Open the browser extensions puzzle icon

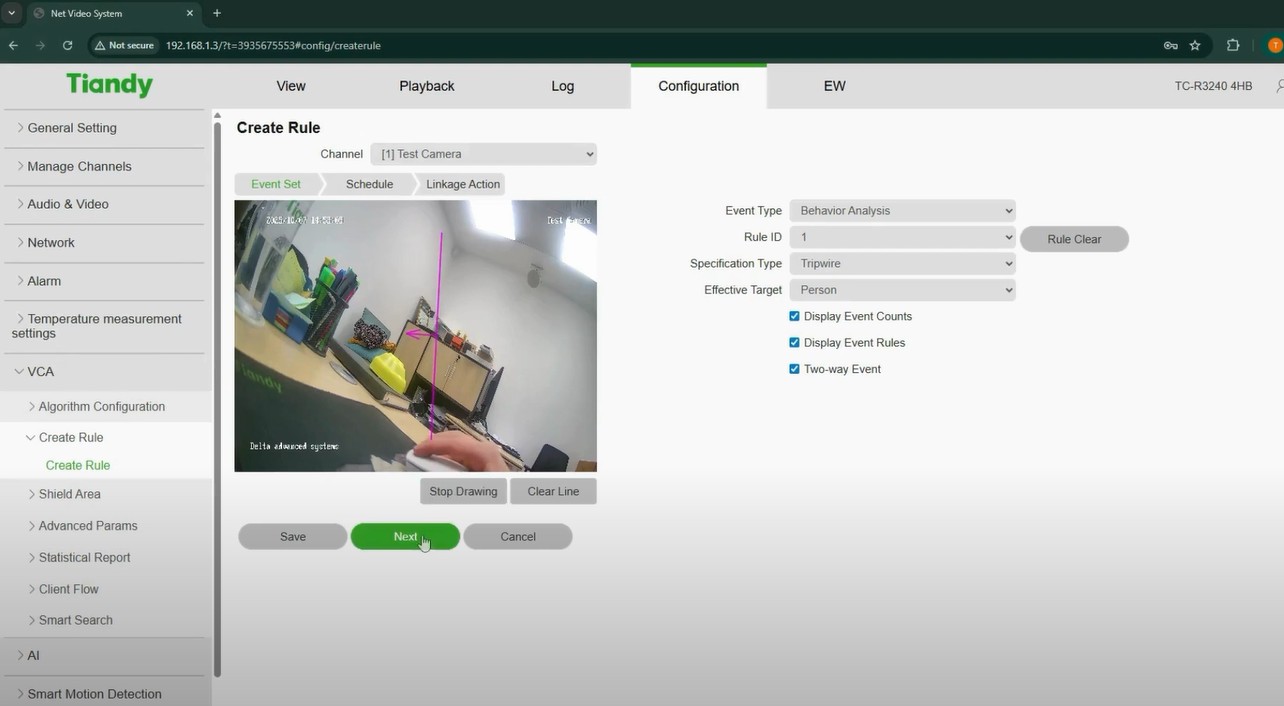[x=1232, y=45]
